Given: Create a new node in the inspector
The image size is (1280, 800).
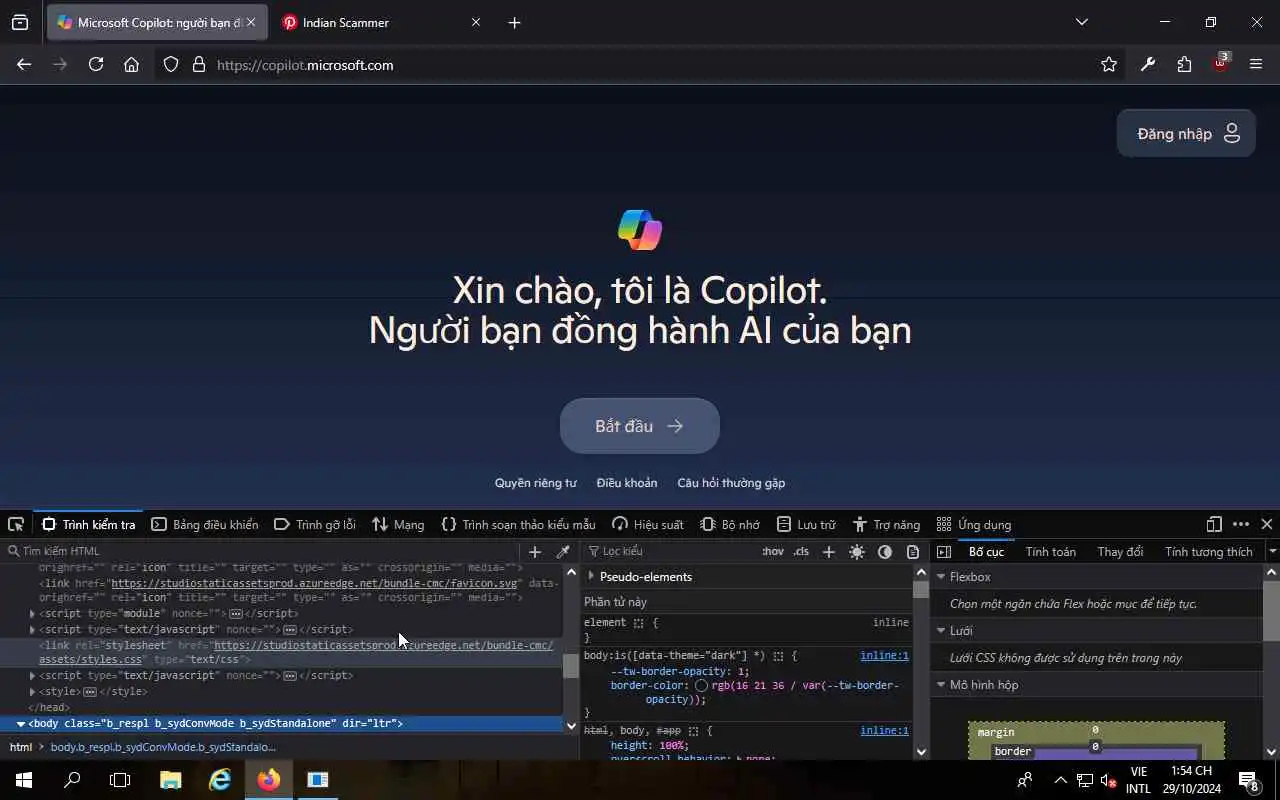Looking at the screenshot, I should pyautogui.click(x=535, y=551).
